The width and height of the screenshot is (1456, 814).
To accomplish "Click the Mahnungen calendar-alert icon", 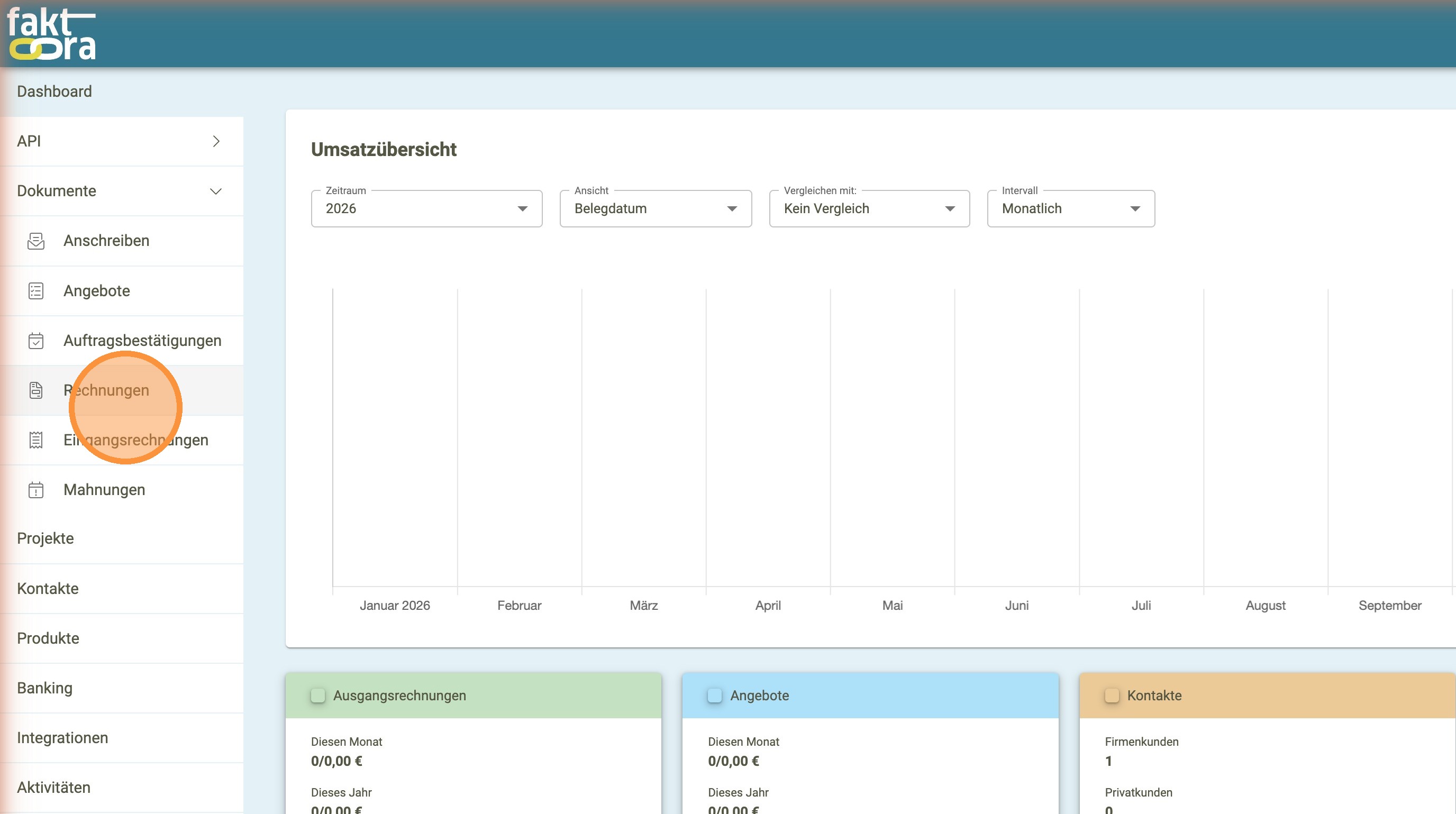I will [x=35, y=490].
